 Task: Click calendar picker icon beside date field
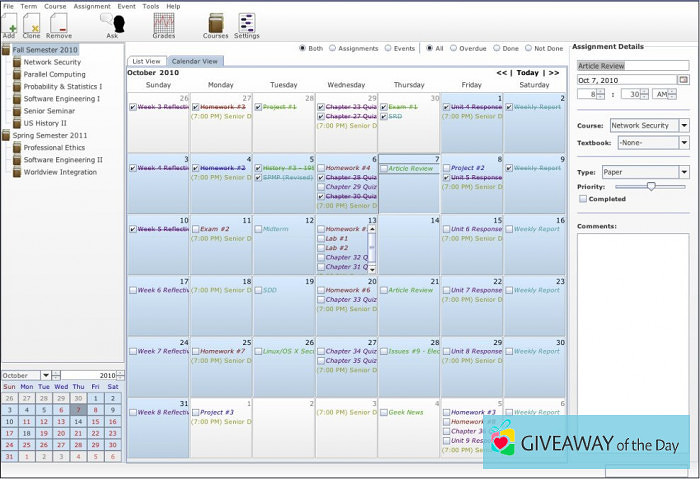[683, 79]
